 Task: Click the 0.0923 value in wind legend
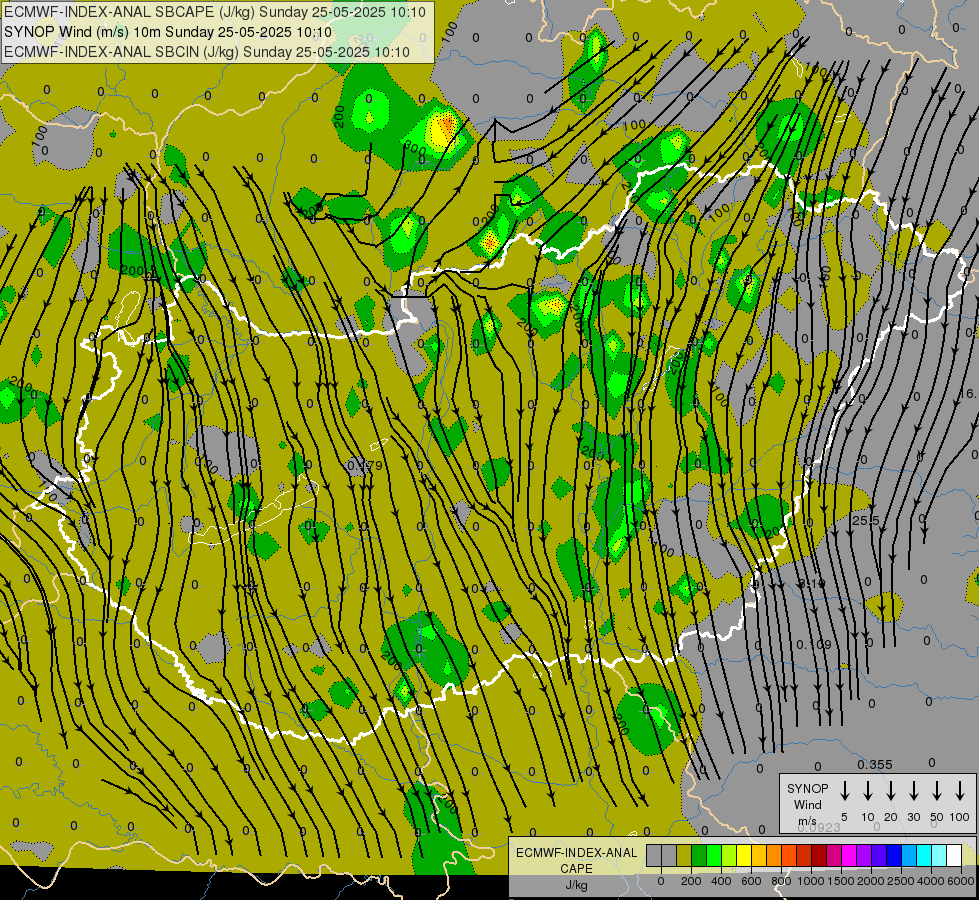819,827
